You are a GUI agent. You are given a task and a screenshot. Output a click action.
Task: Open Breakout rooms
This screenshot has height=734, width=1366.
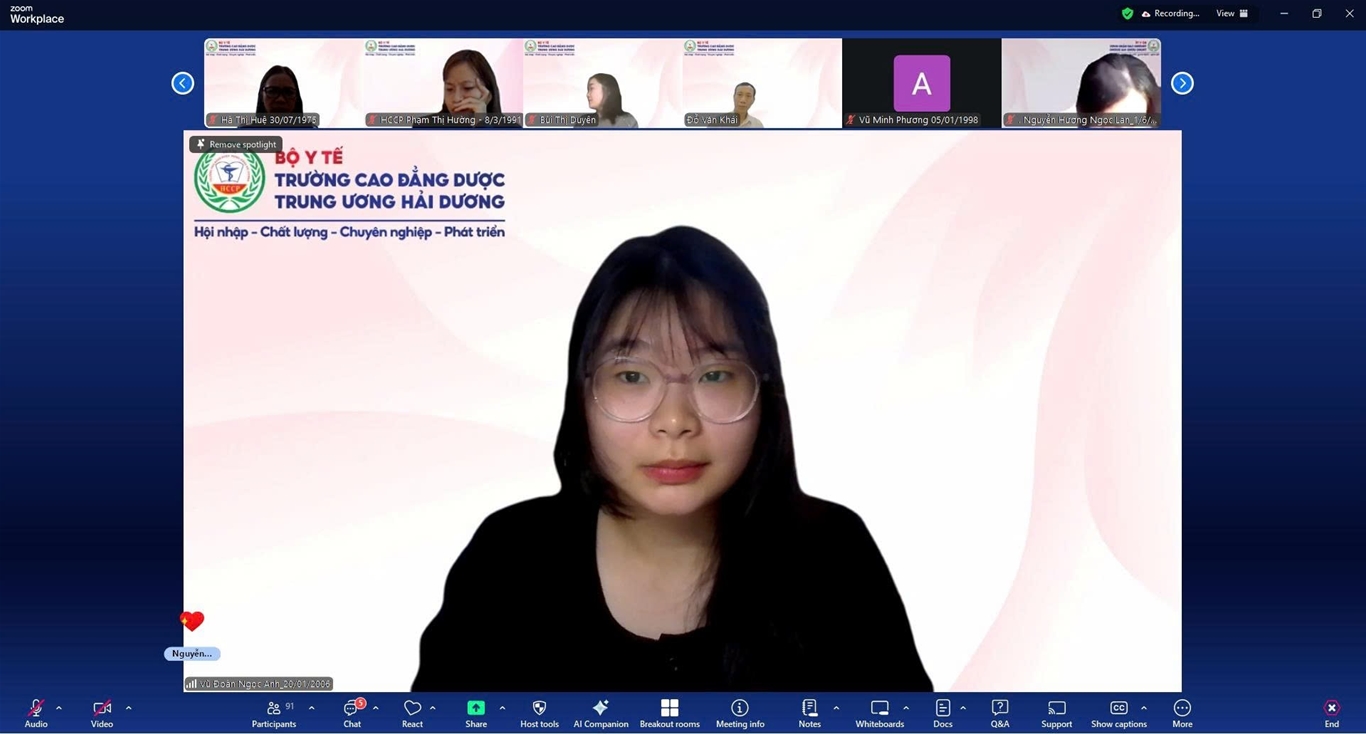pyautogui.click(x=669, y=713)
